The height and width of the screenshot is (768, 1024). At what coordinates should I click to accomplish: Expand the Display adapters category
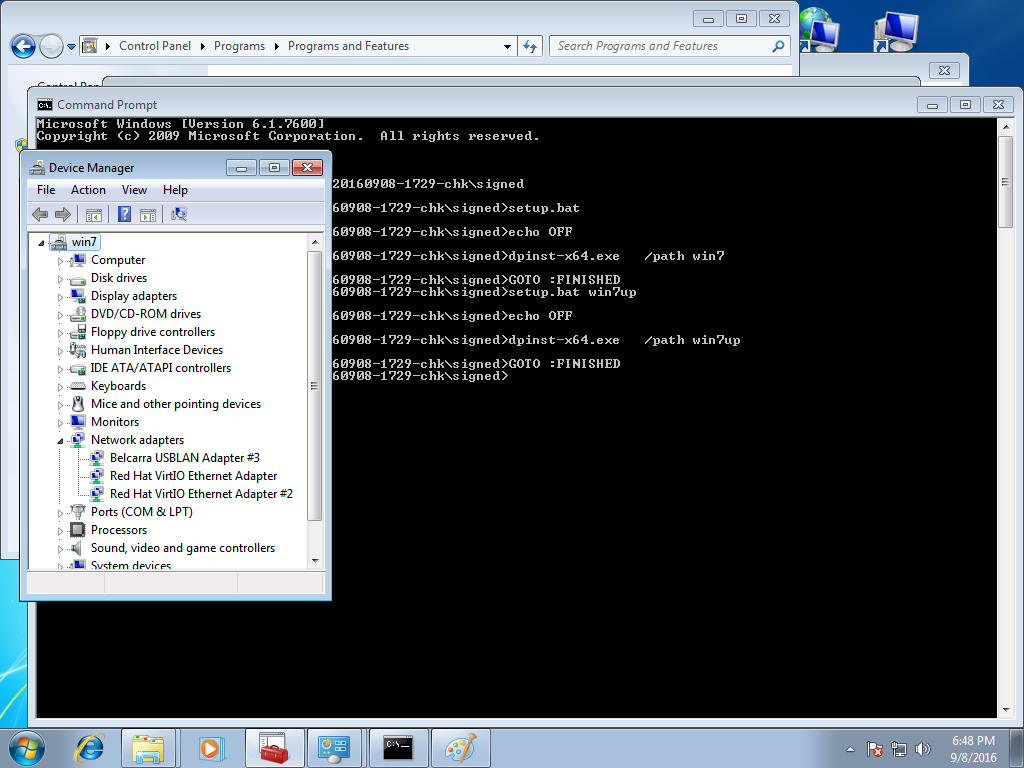tap(60, 297)
